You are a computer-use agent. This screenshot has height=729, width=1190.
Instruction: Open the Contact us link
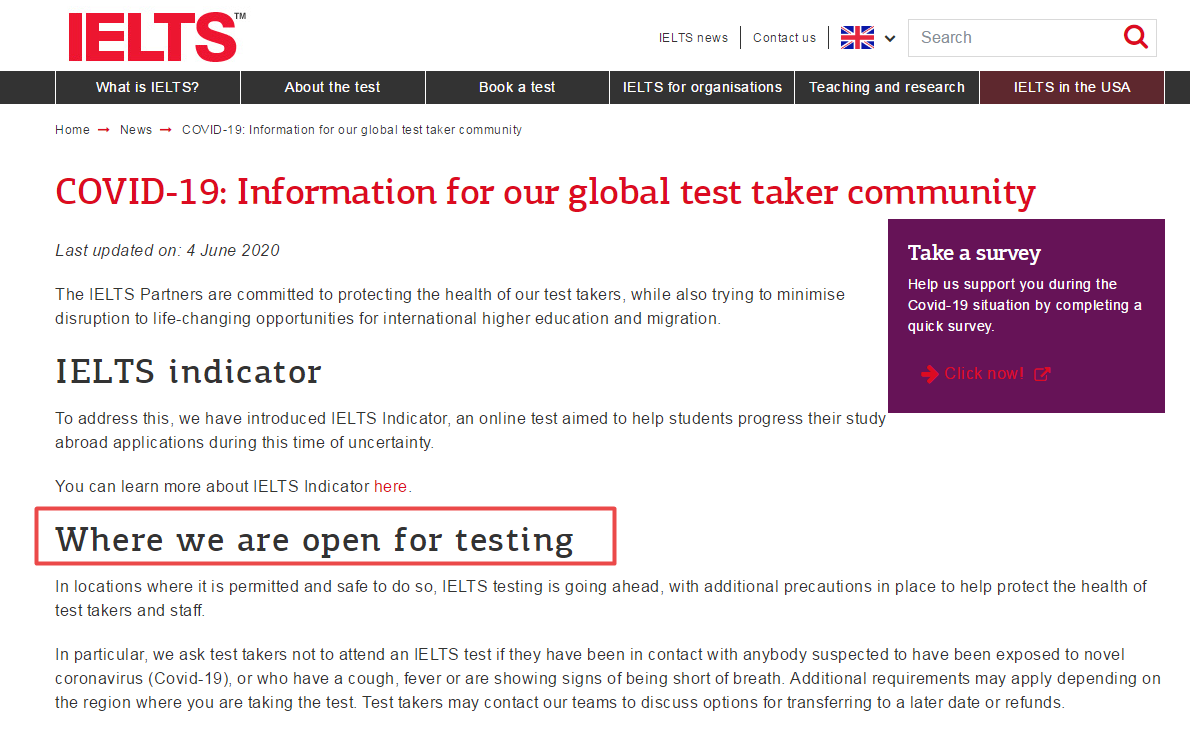[784, 38]
